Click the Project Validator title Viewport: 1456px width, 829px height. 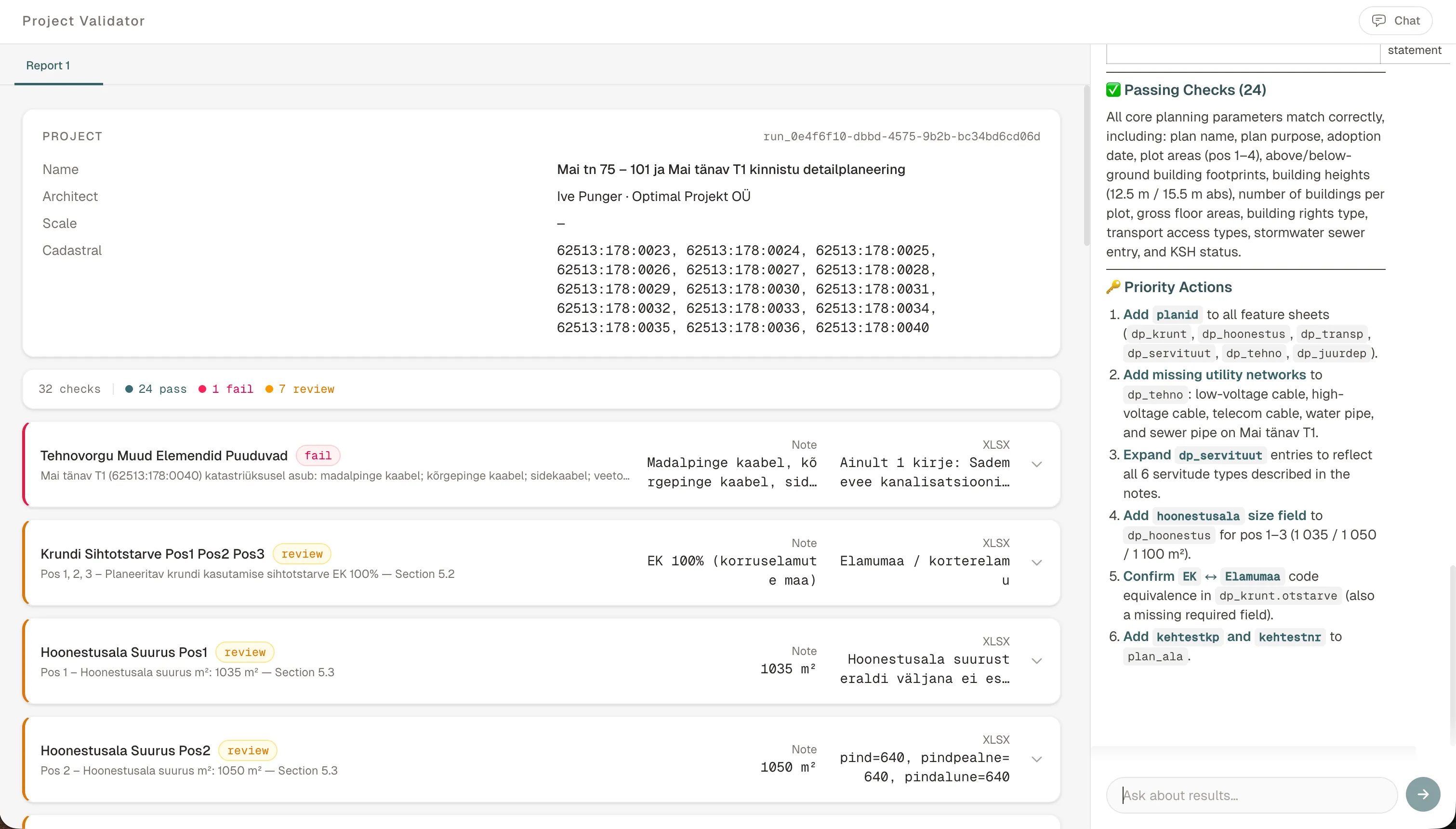tap(84, 21)
